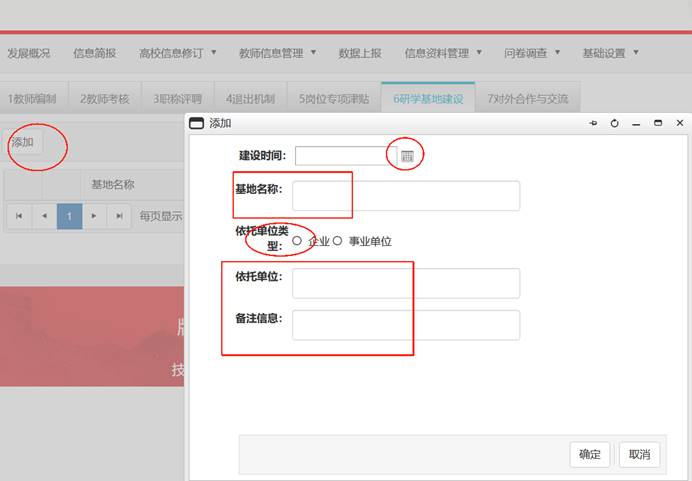692x481 pixels.
Task: Jump to last page of grid
Action: [119, 216]
